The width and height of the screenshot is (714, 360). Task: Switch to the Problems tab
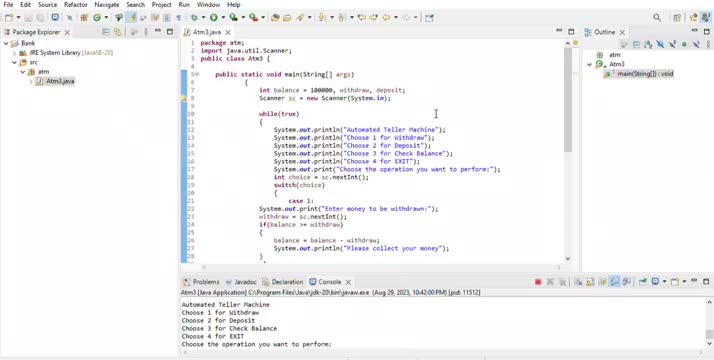(201, 282)
